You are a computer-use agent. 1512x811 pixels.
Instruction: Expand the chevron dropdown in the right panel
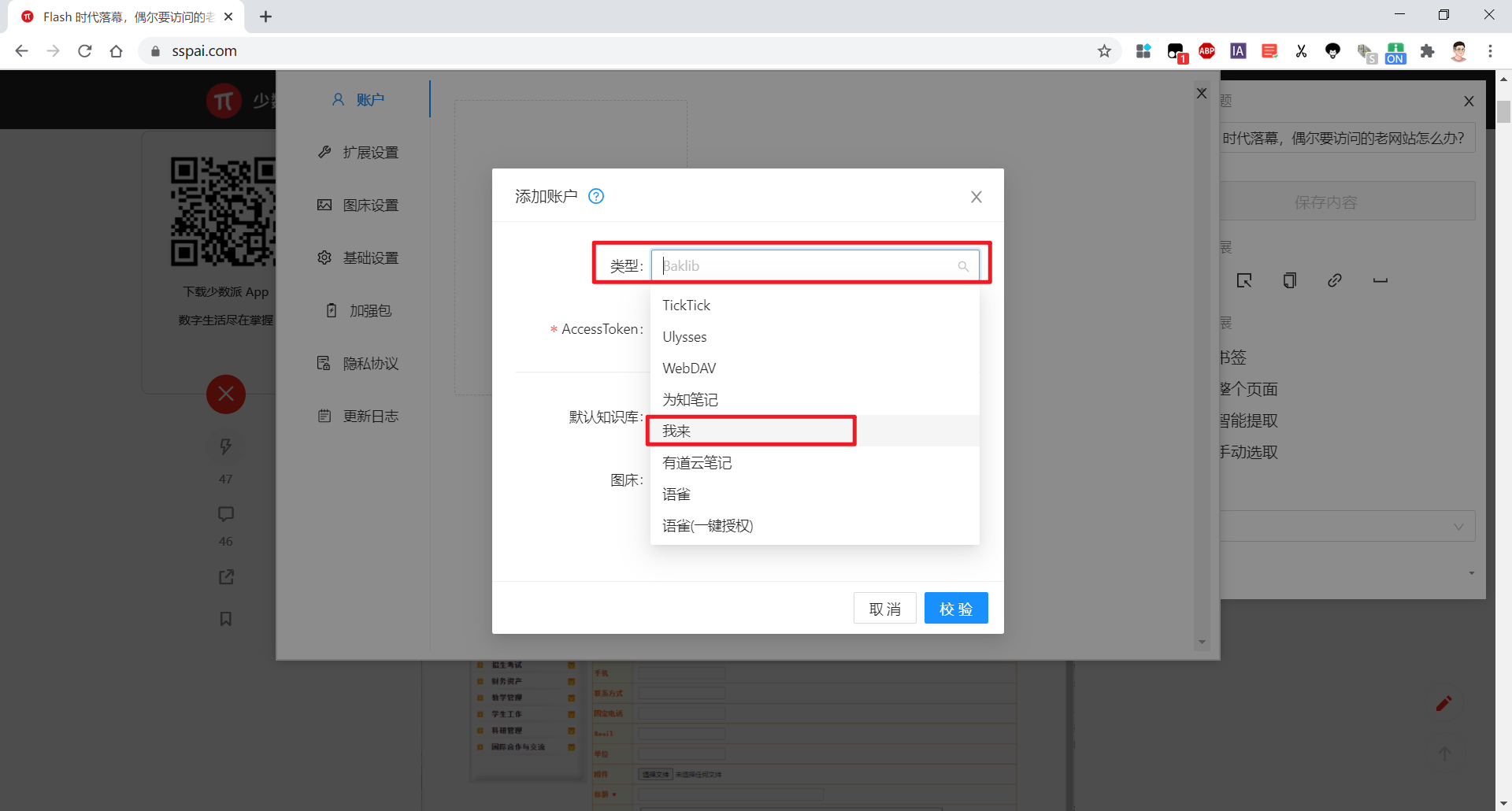[x=1458, y=525]
